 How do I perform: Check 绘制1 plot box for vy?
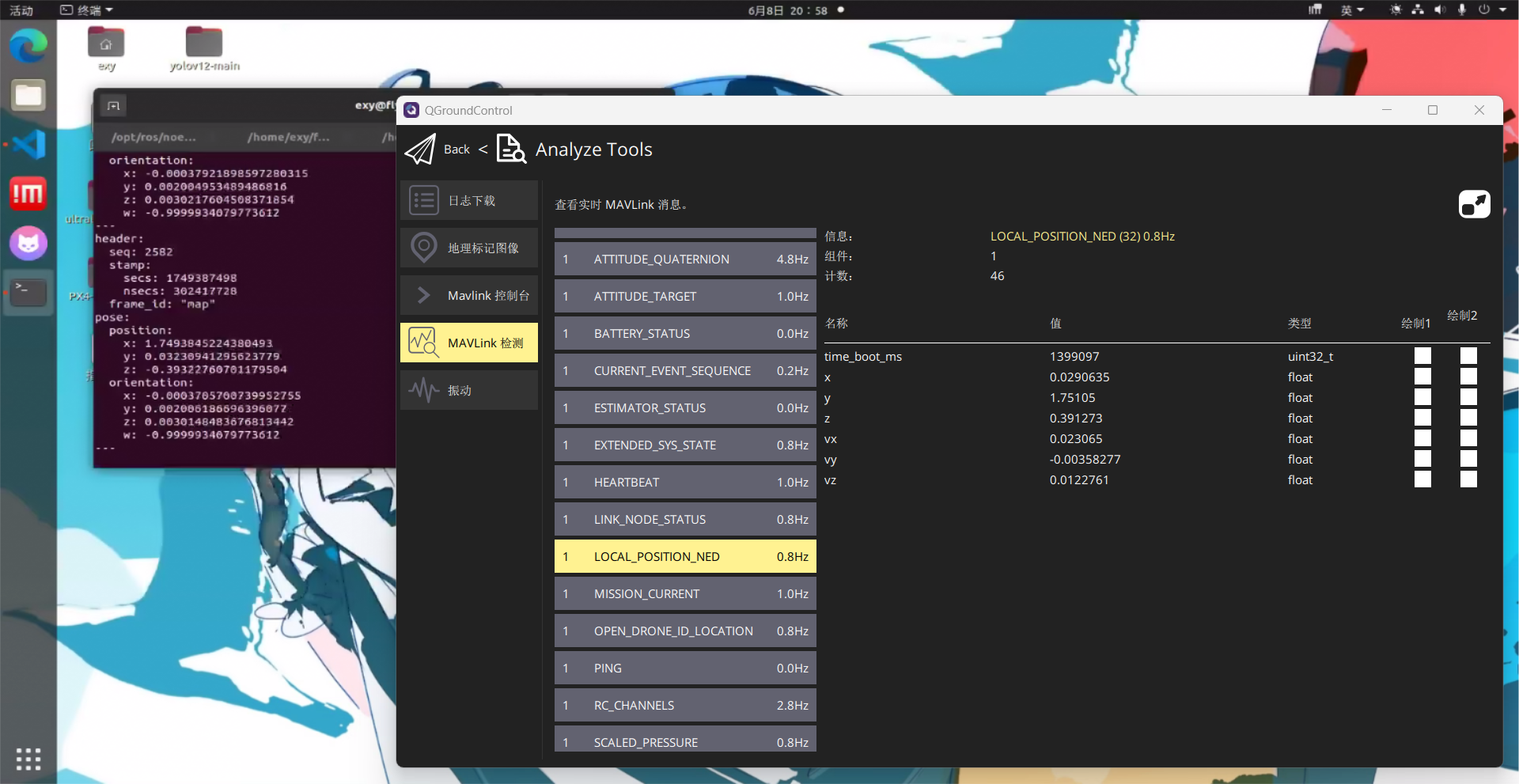(1422, 459)
